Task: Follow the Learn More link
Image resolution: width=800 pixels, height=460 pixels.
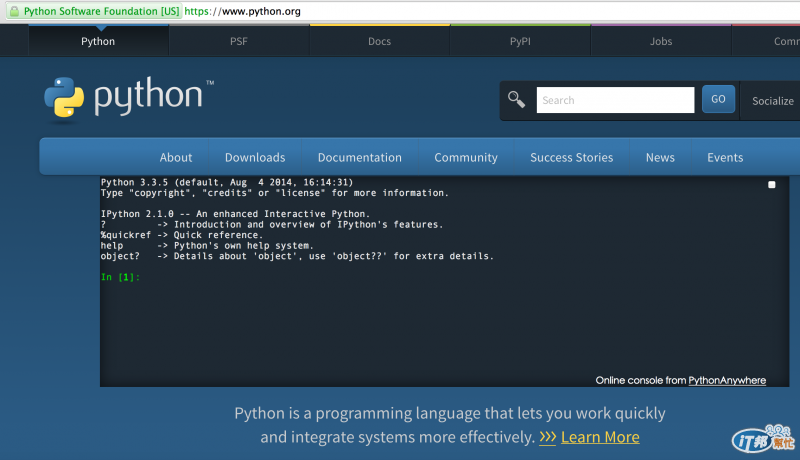Action: click(600, 437)
